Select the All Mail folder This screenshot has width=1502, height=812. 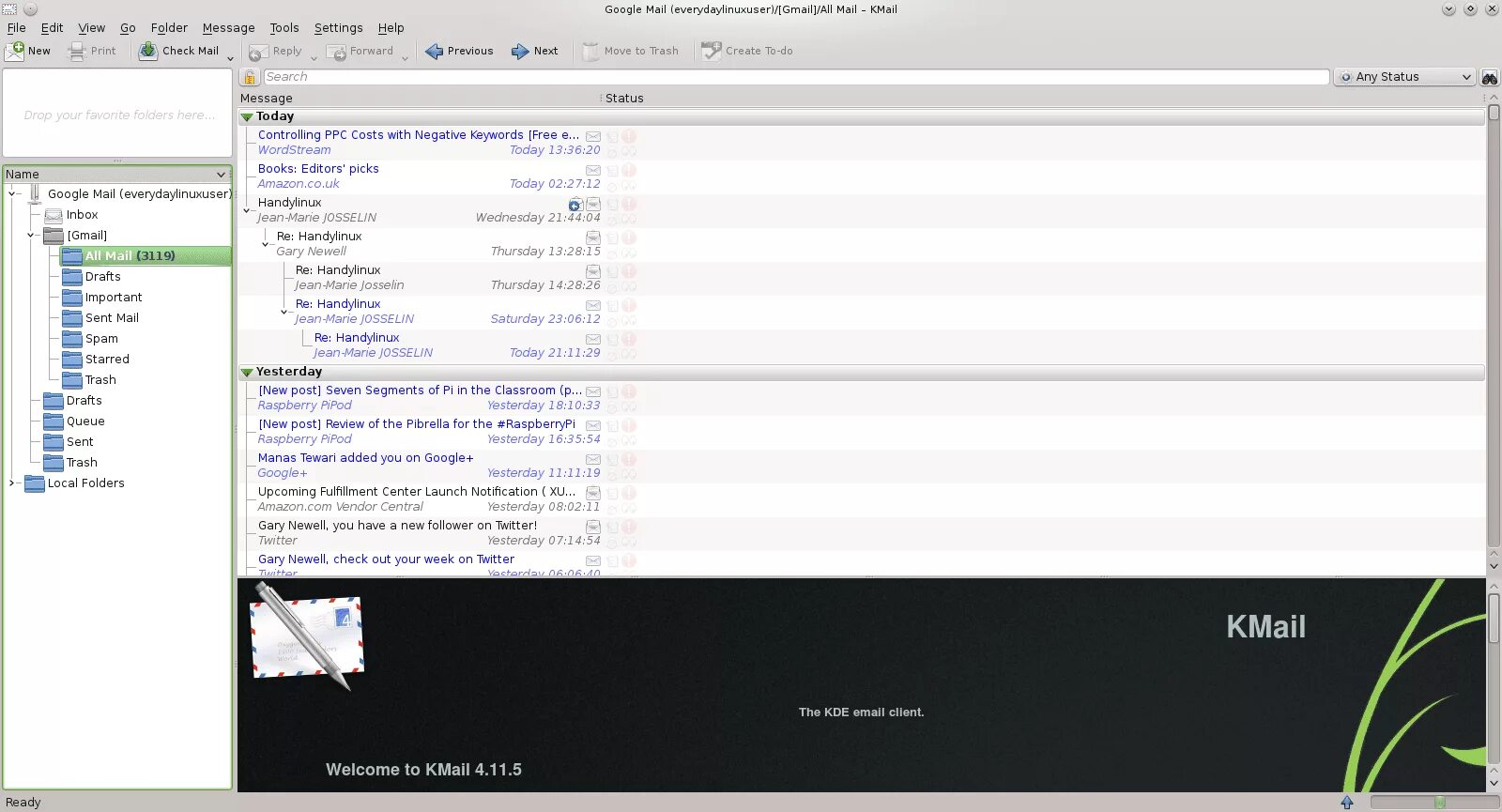130,256
